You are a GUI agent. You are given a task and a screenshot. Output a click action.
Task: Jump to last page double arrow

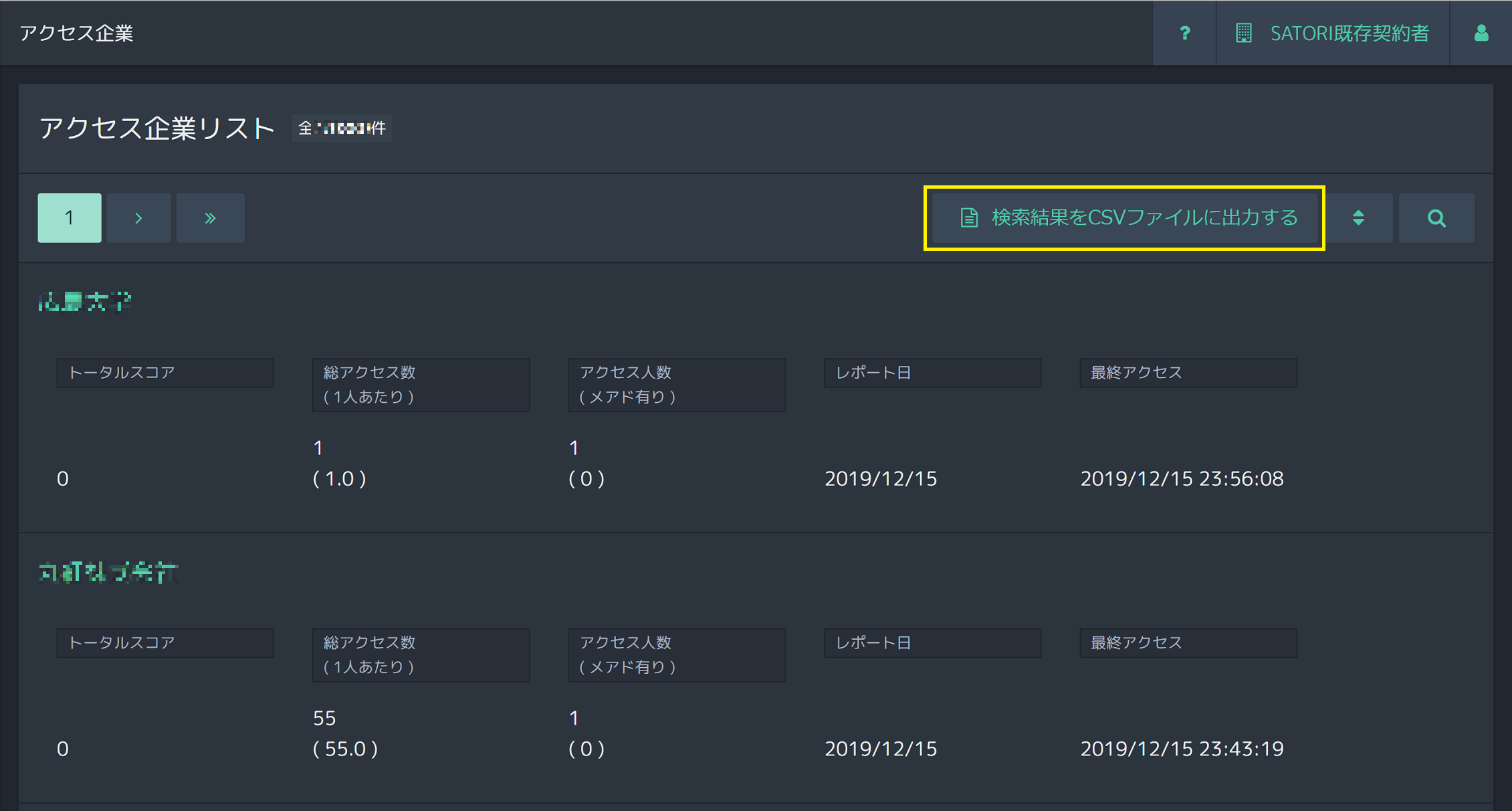210,218
